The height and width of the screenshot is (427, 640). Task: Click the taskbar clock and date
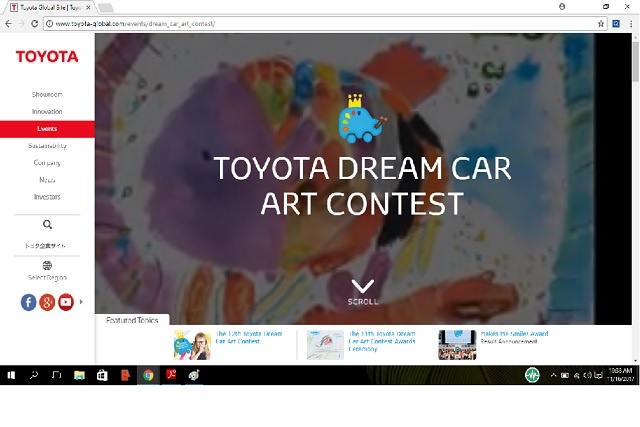click(620, 375)
